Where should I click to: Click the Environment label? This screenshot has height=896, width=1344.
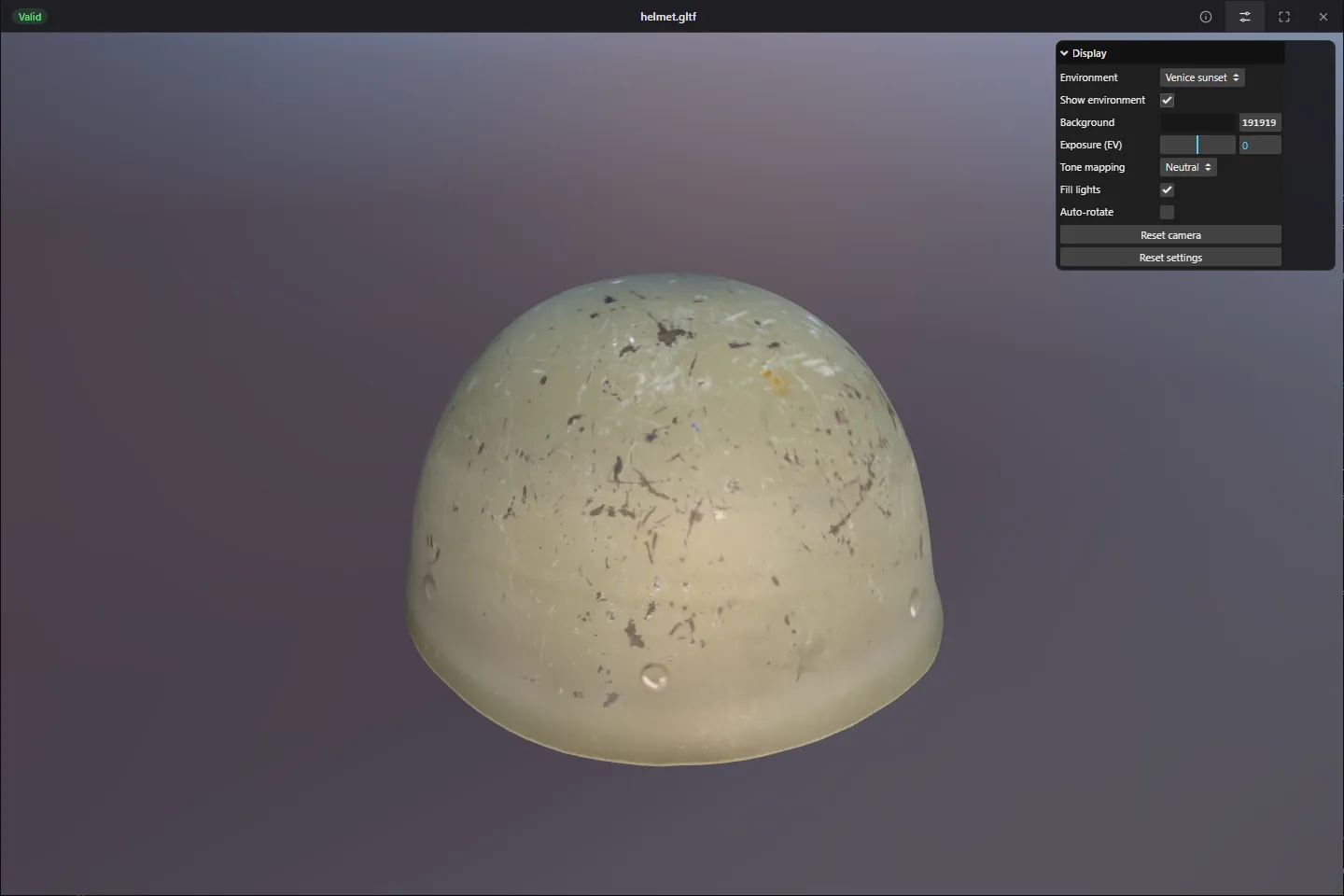coord(1088,77)
